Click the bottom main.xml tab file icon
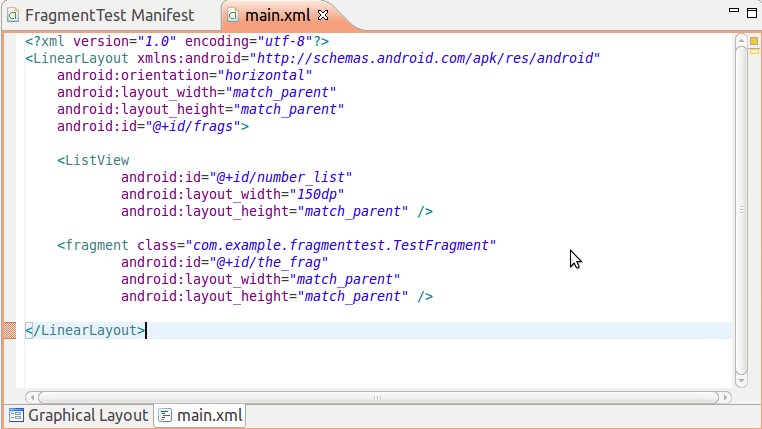This screenshot has height=429, width=762. [x=165, y=416]
